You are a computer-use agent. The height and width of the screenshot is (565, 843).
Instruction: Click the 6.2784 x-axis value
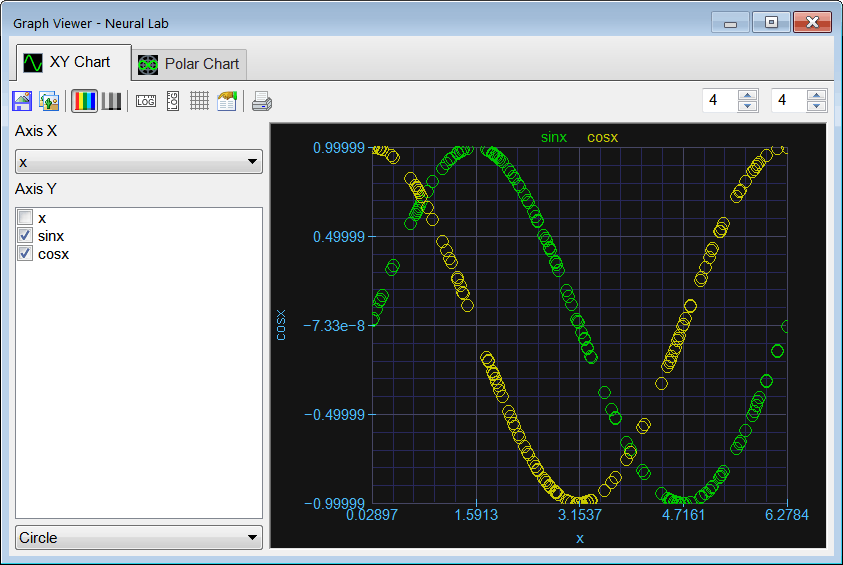pos(787,515)
